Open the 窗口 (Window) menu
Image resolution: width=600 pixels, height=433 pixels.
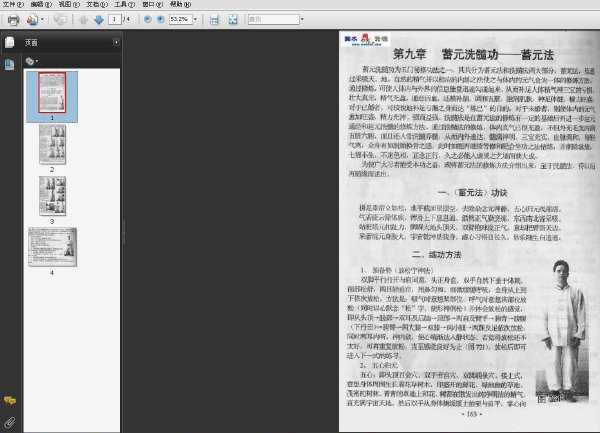coord(152,4)
